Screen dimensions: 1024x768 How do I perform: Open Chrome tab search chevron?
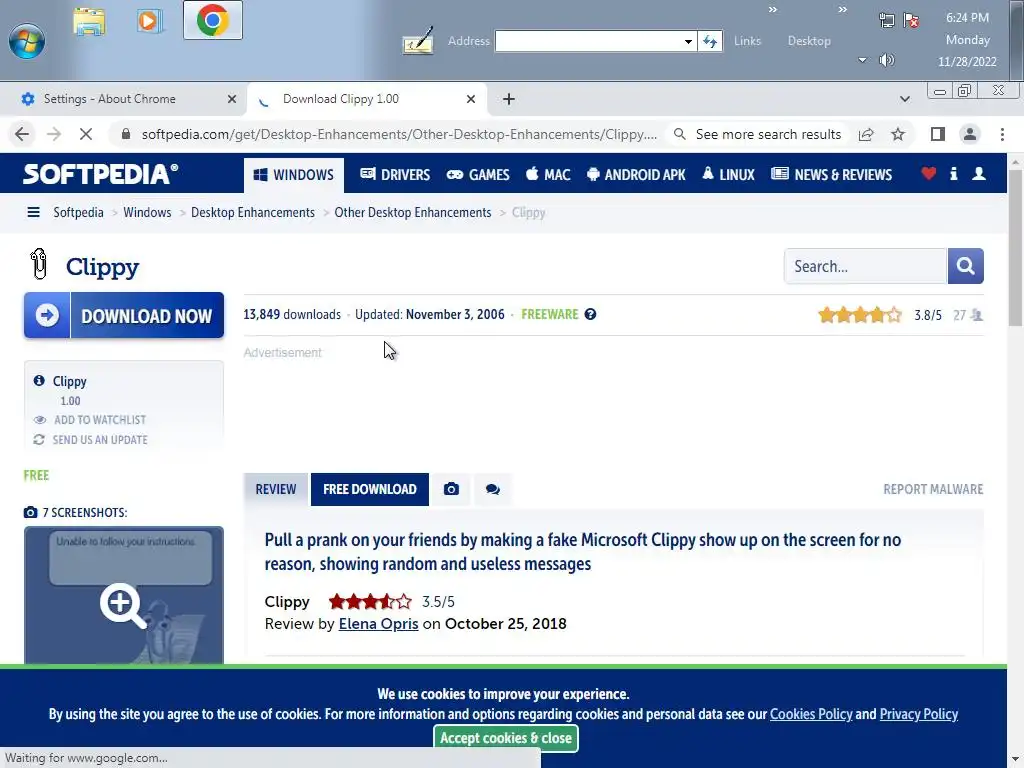coord(904,99)
